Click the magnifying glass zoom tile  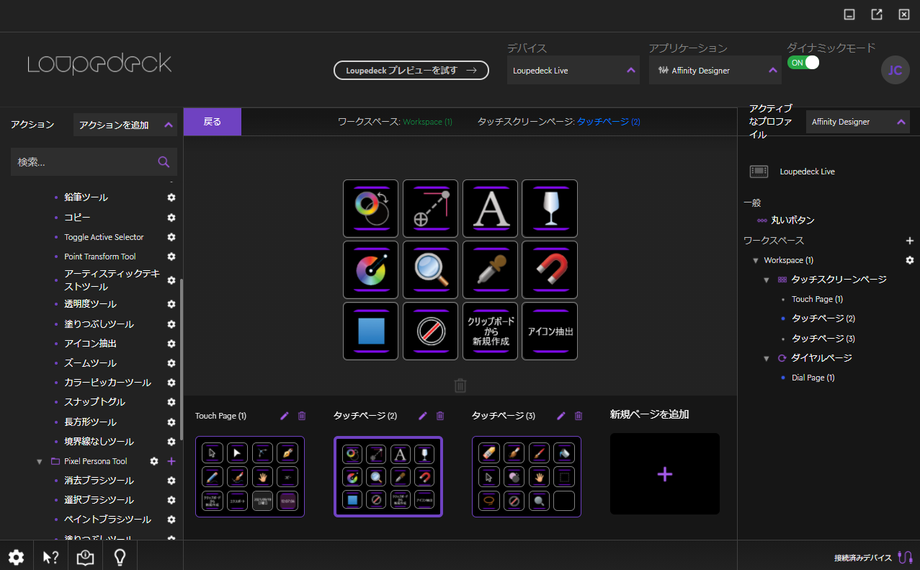[x=430, y=270]
